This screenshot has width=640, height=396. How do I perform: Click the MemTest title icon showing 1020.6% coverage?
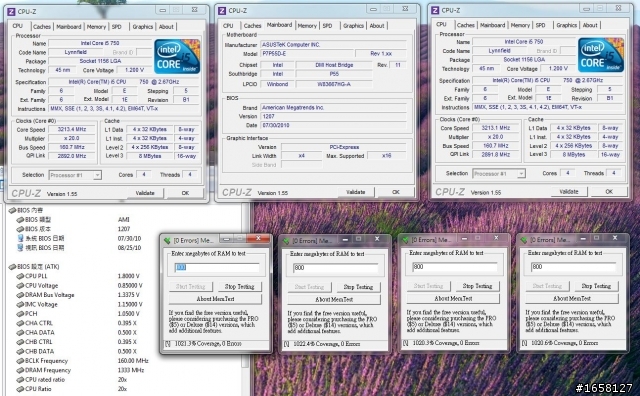[x=524, y=240]
